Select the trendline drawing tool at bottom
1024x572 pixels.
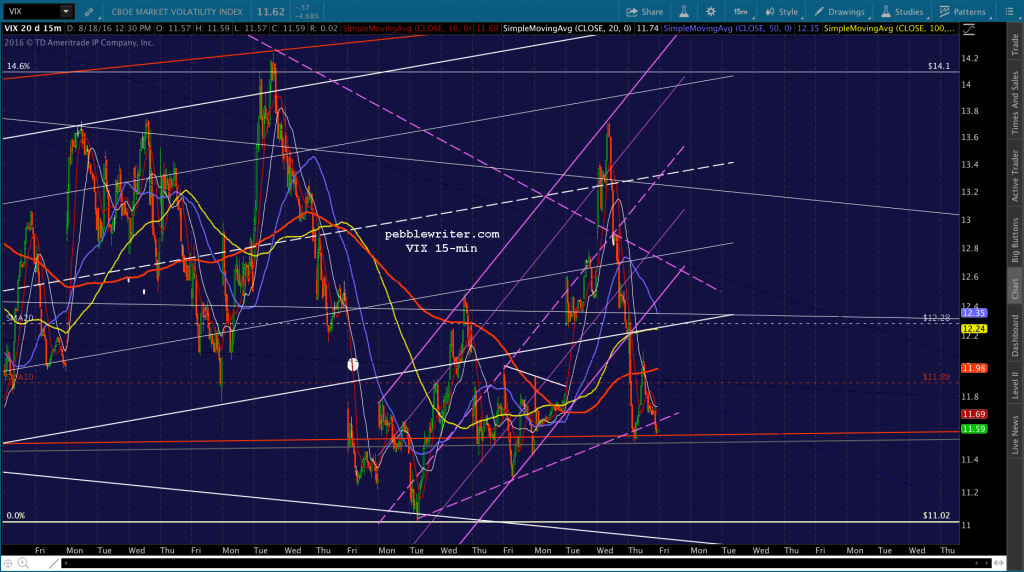(x=54, y=563)
